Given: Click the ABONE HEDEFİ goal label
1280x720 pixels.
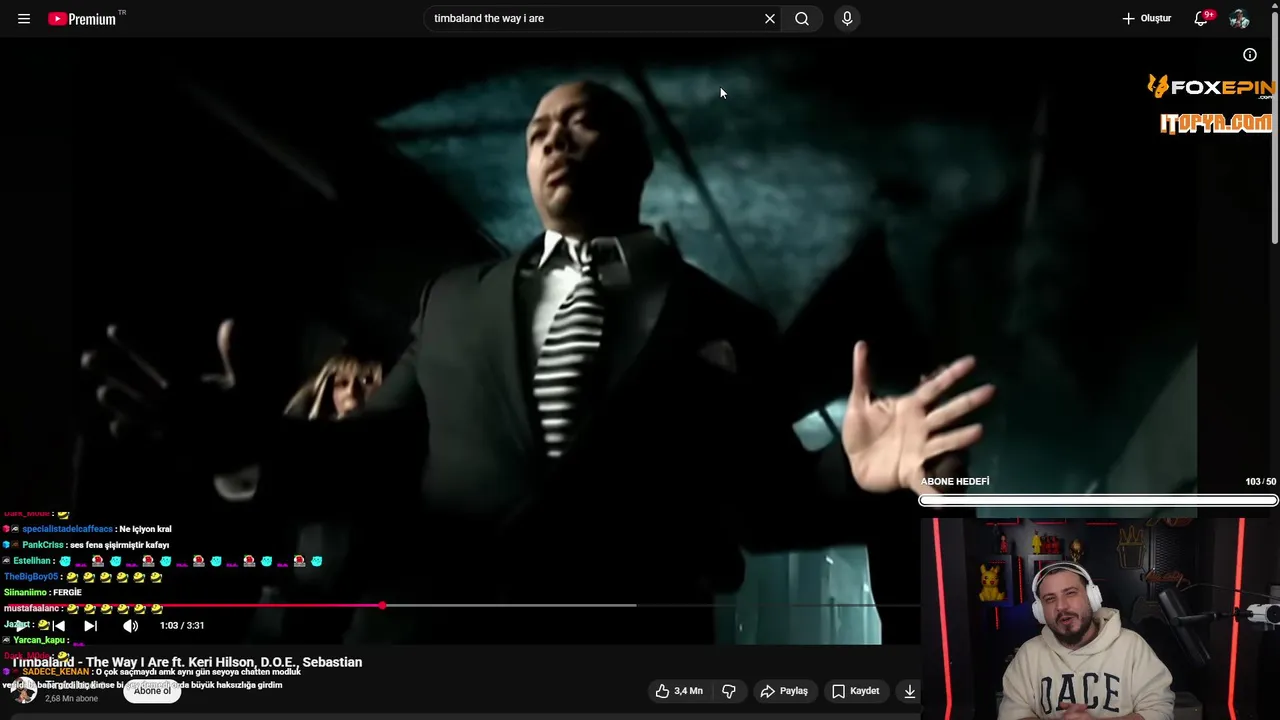Looking at the screenshot, I should pyautogui.click(x=955, y=482).
